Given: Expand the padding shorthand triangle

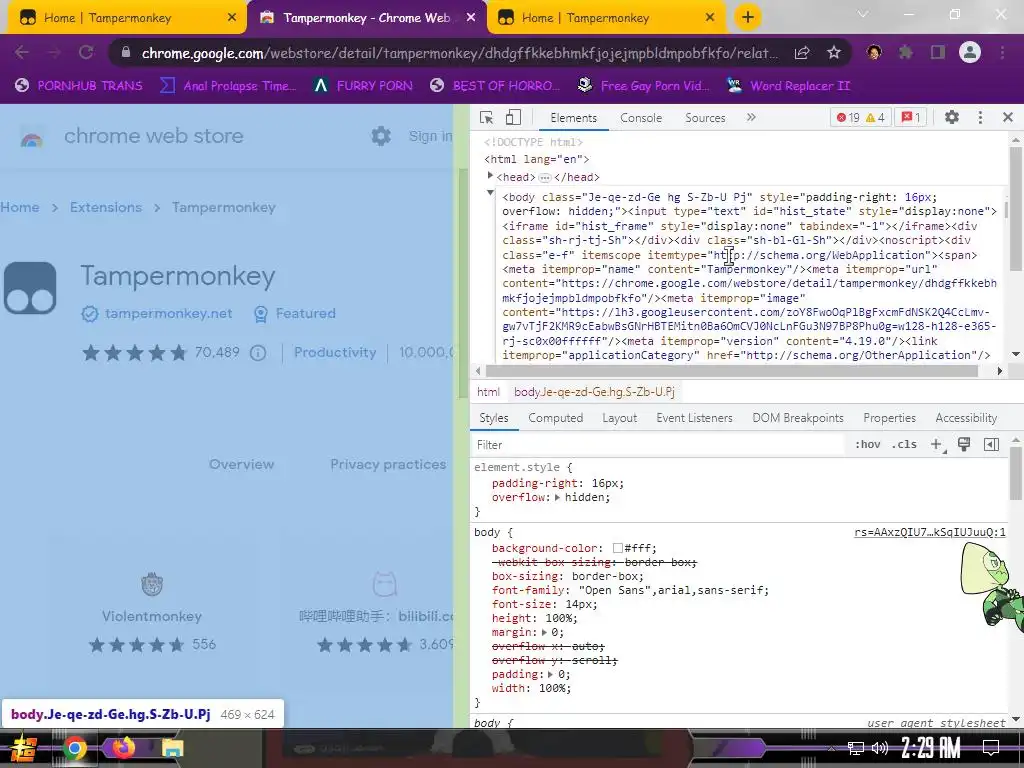Looking at the screenshot, I should (x=551, y=675).
